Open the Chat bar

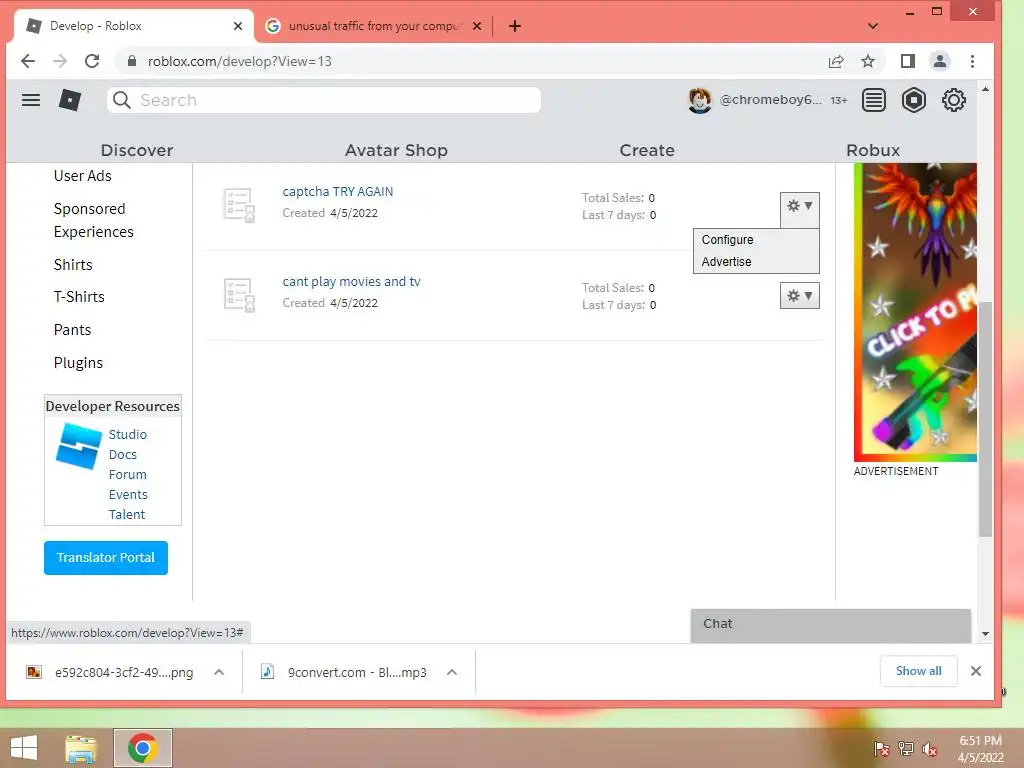click(831, 625)
